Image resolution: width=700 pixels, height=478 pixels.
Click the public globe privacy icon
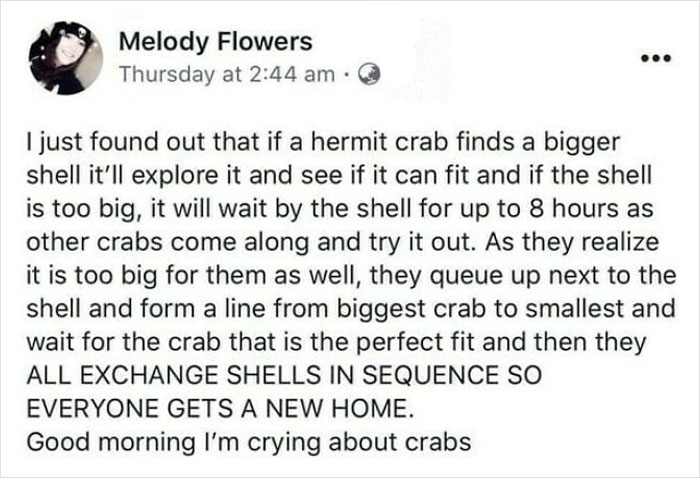coord(368,74)
